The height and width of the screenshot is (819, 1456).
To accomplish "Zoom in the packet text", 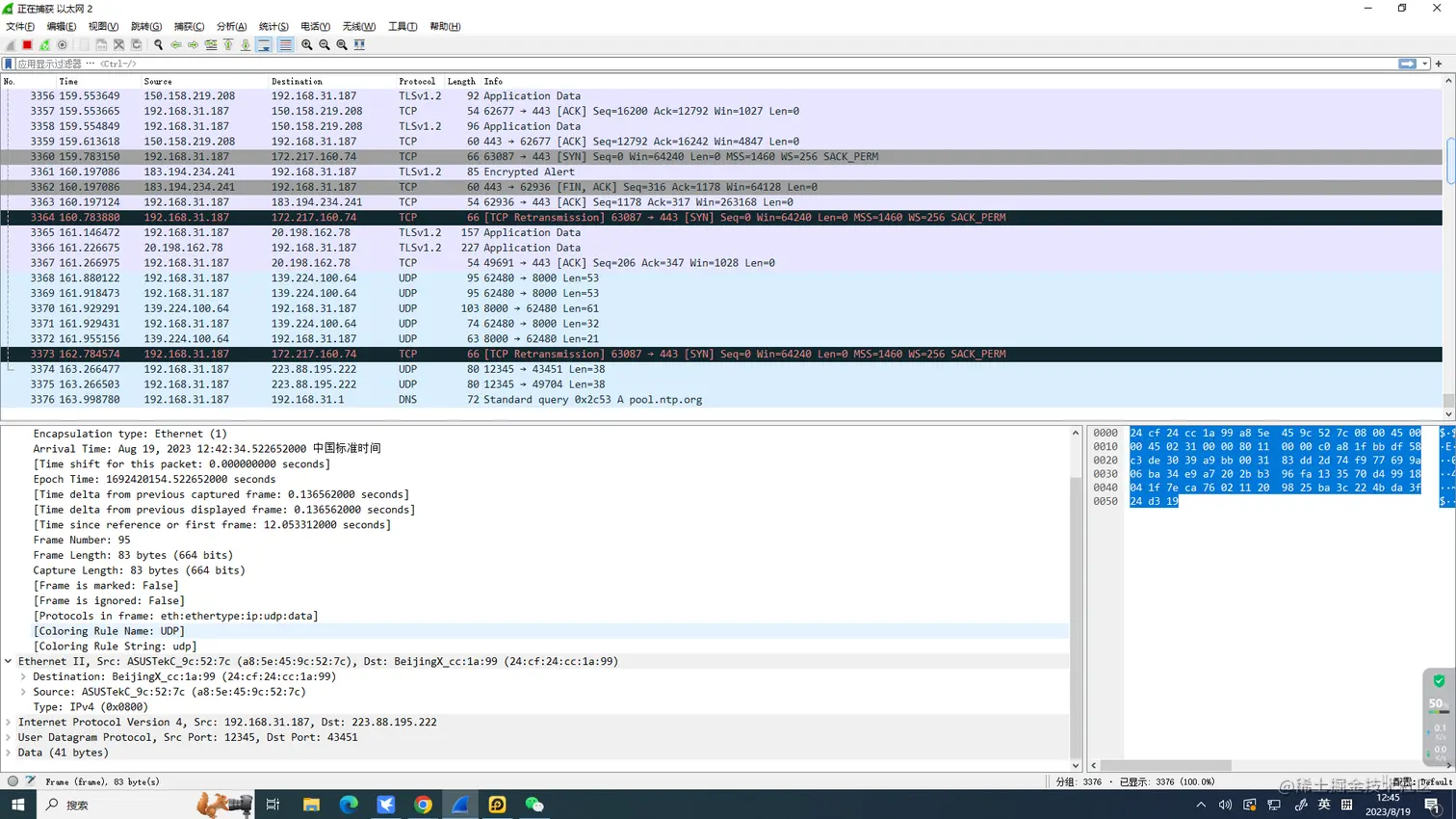I will point(307,44).
